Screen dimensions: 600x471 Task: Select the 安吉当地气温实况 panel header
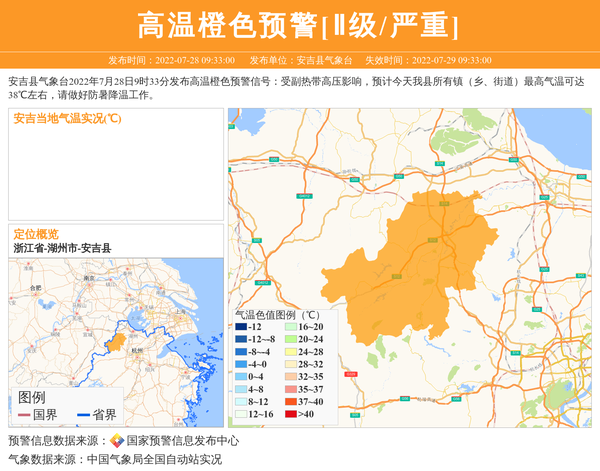point(67,119)
